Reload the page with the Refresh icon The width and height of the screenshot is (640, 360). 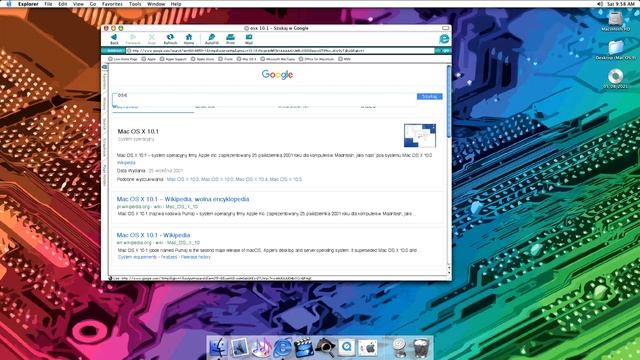coord(170,39)
